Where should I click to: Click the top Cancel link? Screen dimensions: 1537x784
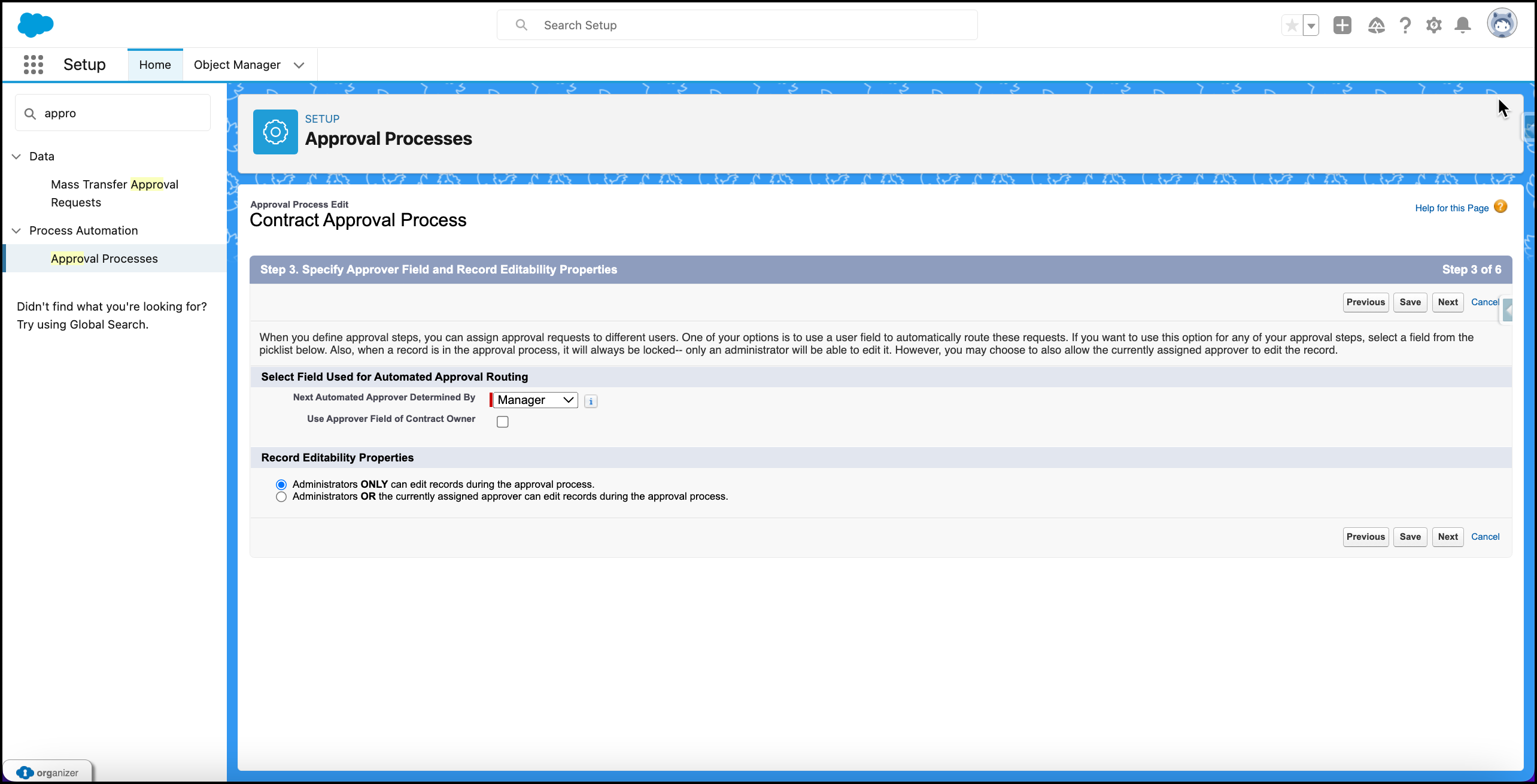[1485, 302]
